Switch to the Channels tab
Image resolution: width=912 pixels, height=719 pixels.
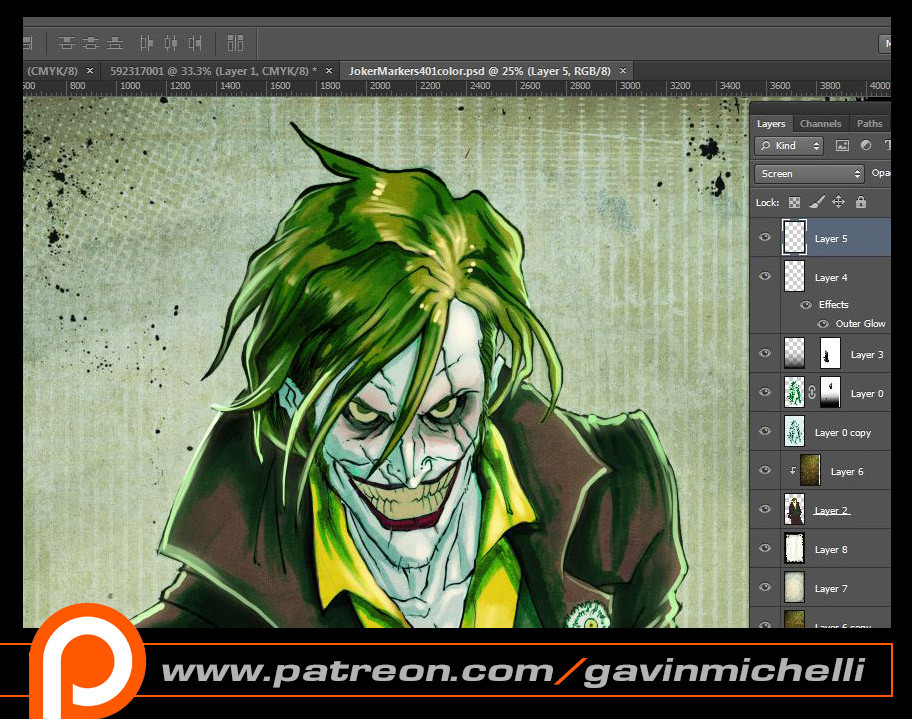pos(820,123)
